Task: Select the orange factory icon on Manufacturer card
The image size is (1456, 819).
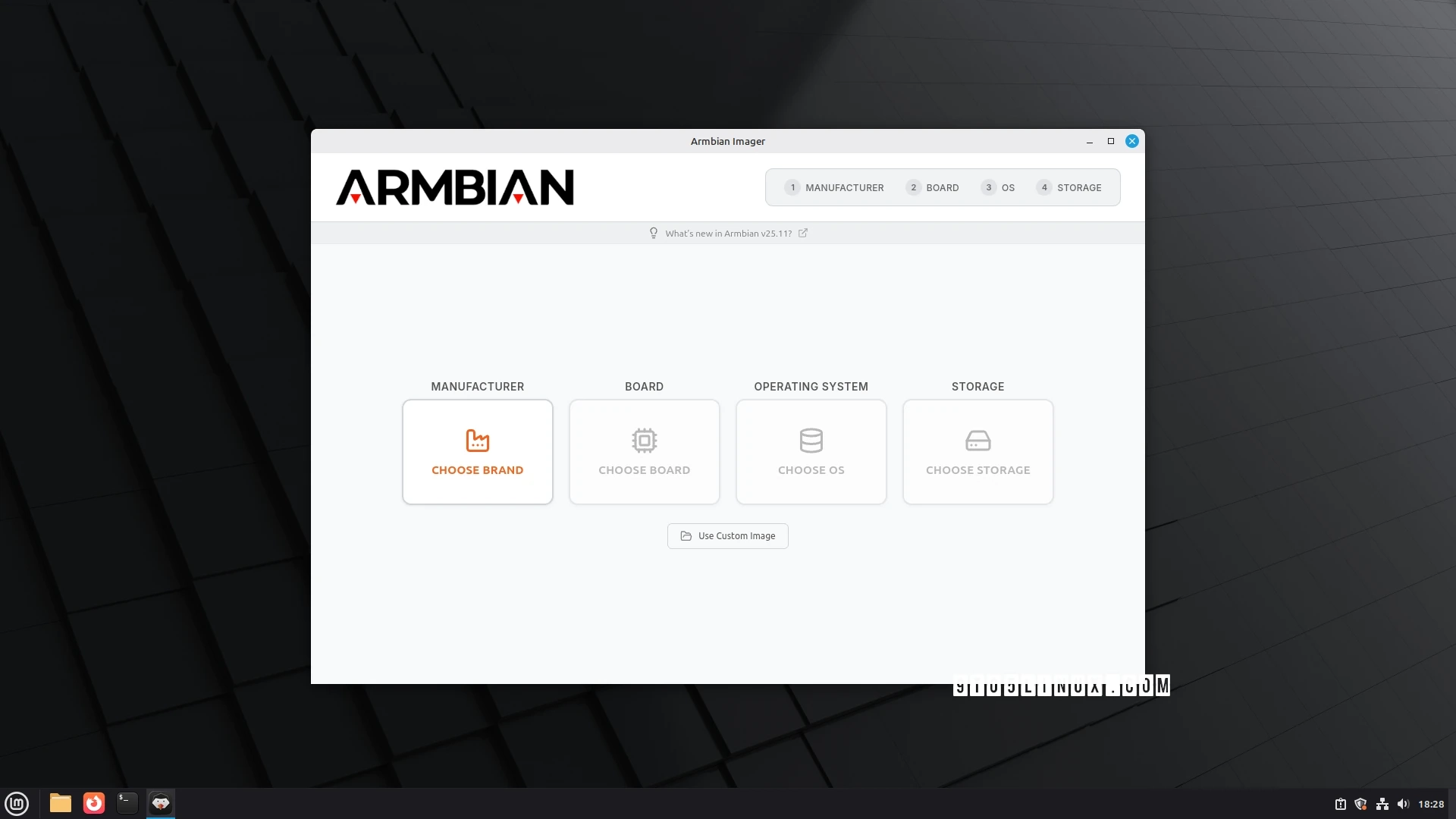Action: point(477,440)
